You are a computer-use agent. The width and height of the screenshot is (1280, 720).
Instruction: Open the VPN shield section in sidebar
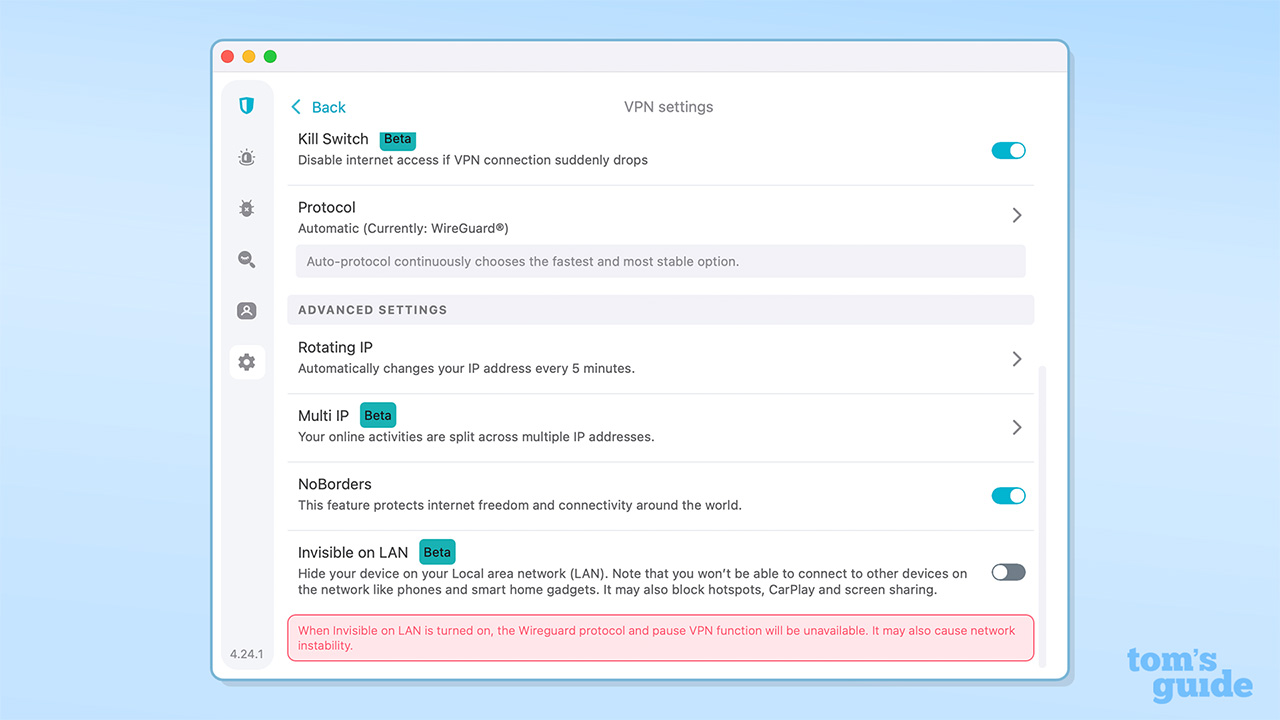pyautogui.click(x=246, y=105)
